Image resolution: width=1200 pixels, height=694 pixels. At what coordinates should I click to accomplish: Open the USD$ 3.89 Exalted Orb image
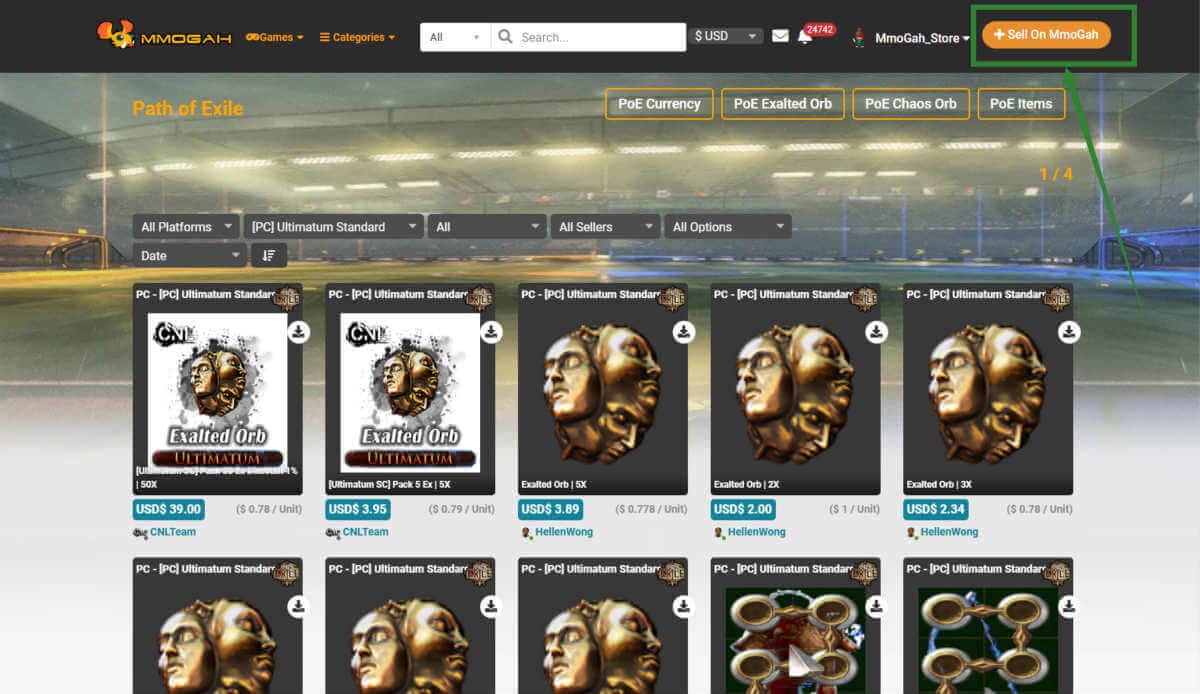click(603, 392)
